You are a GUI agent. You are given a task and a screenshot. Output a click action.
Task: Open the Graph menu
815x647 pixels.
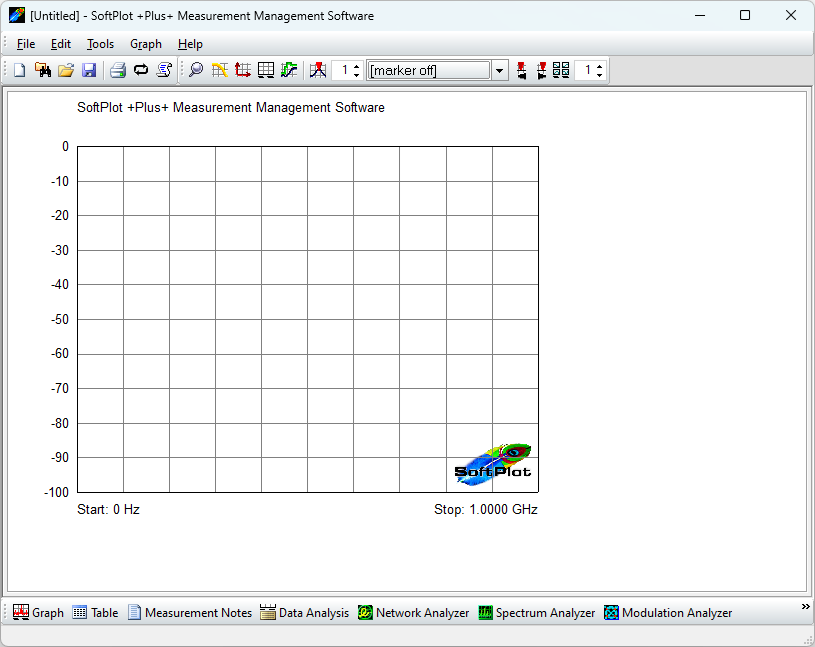[x=146, y=44]
